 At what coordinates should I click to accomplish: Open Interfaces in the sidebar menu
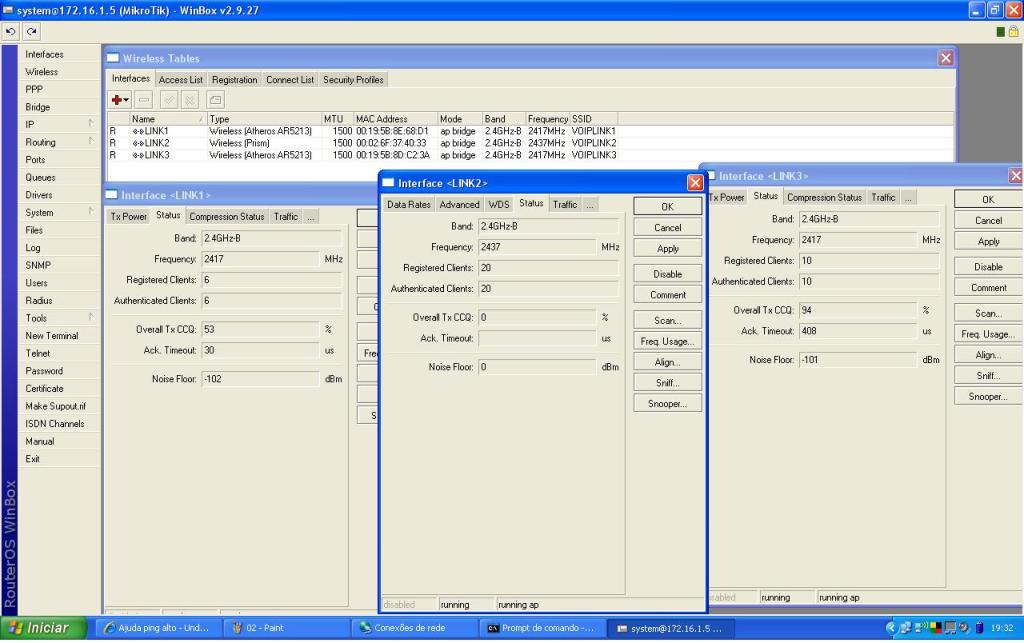click(44, 54)
